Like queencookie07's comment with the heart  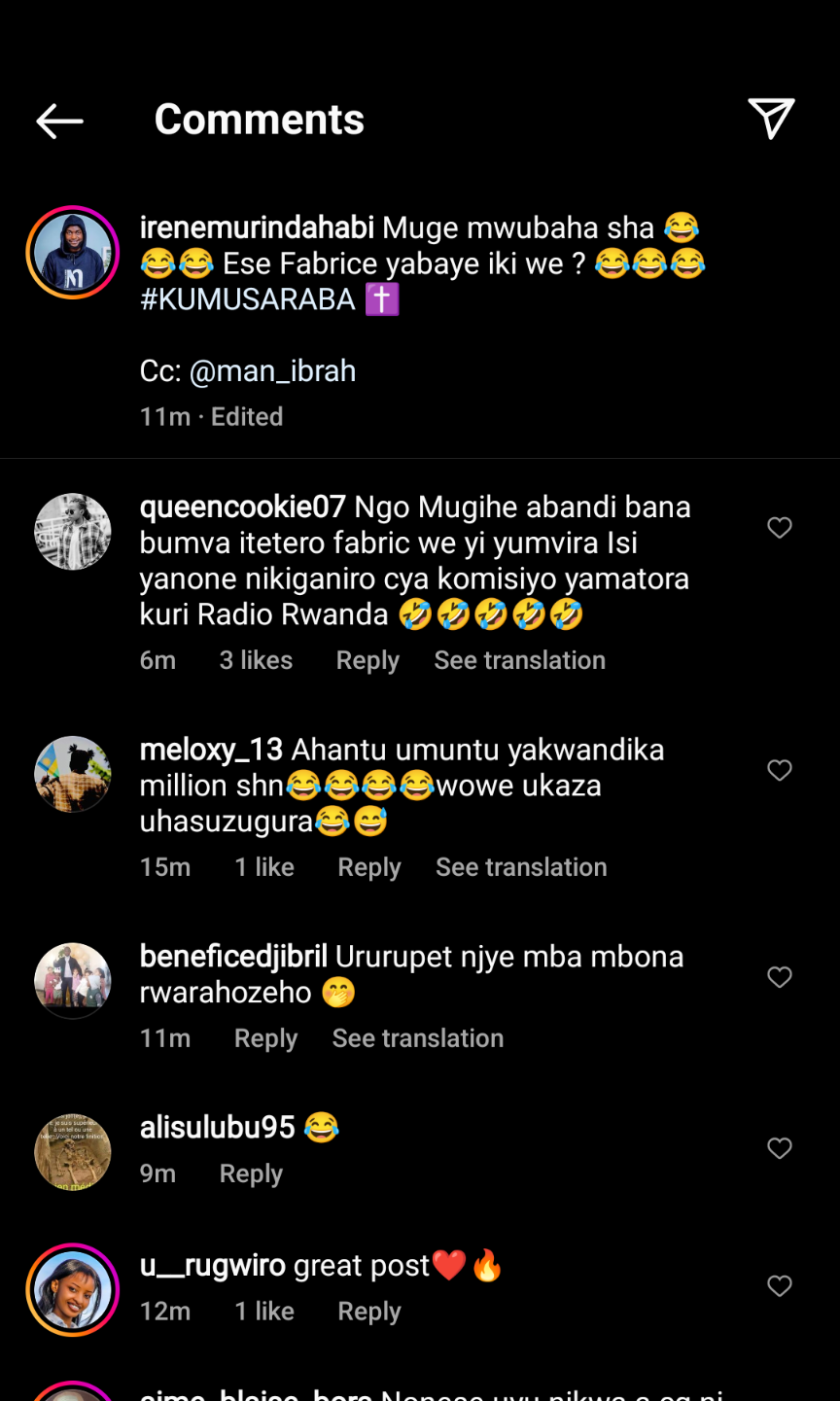[x=780, y=528]
